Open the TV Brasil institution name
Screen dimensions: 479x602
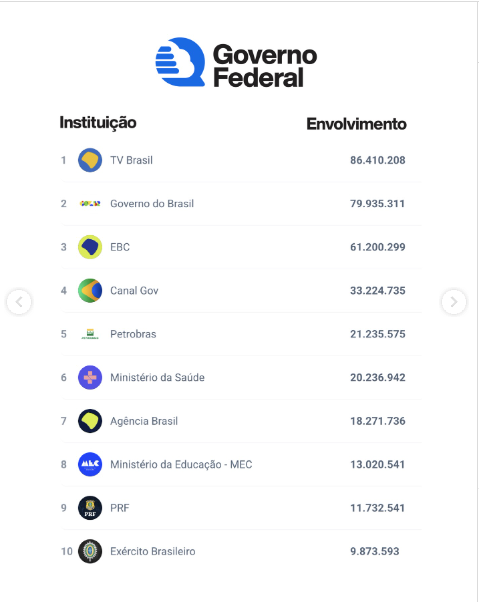(x=131, y=160)
